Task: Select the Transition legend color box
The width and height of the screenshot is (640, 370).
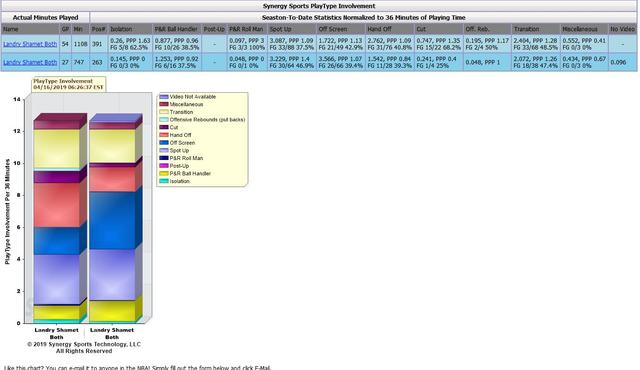Action: [164, 112]
